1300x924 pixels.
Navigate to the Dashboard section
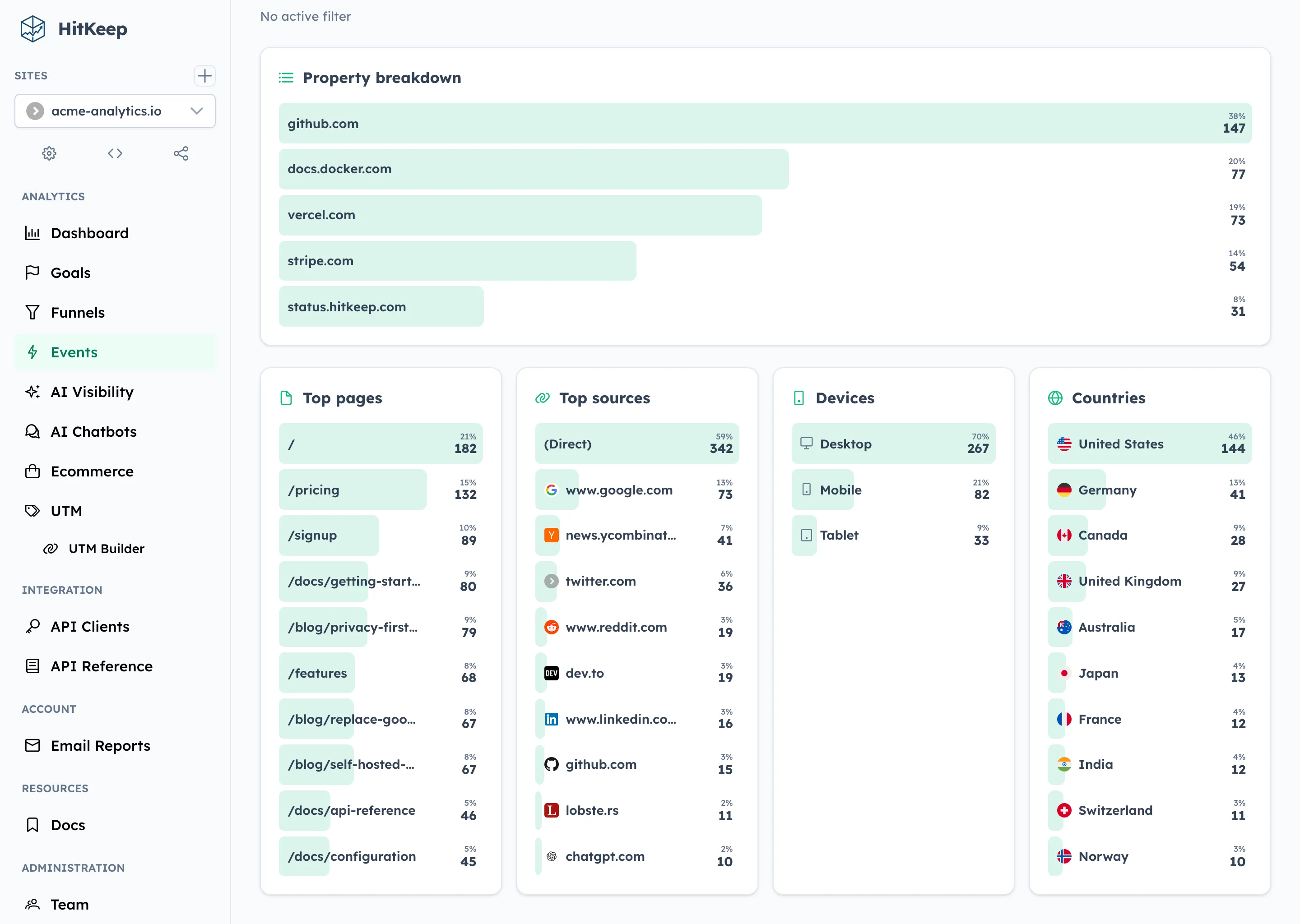(x=89, y=233)
